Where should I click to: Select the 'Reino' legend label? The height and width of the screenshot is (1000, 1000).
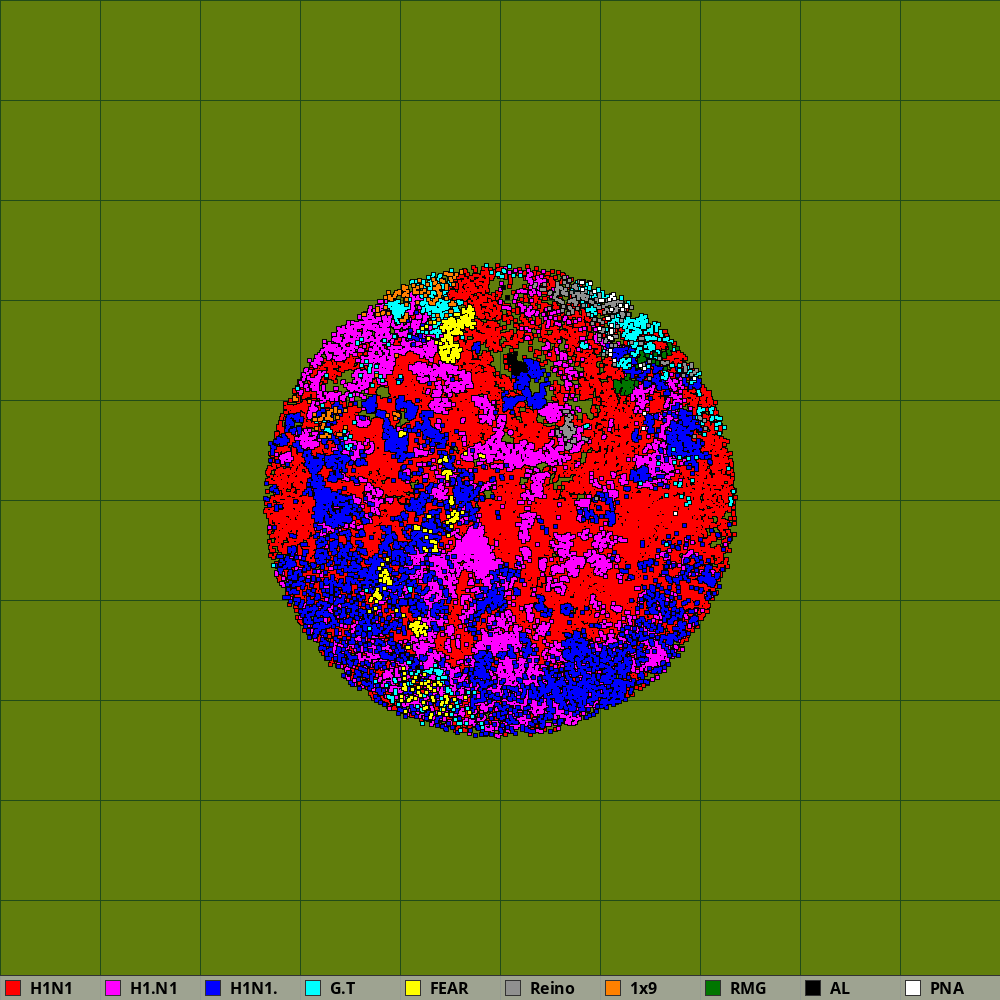tap(552, 988)
